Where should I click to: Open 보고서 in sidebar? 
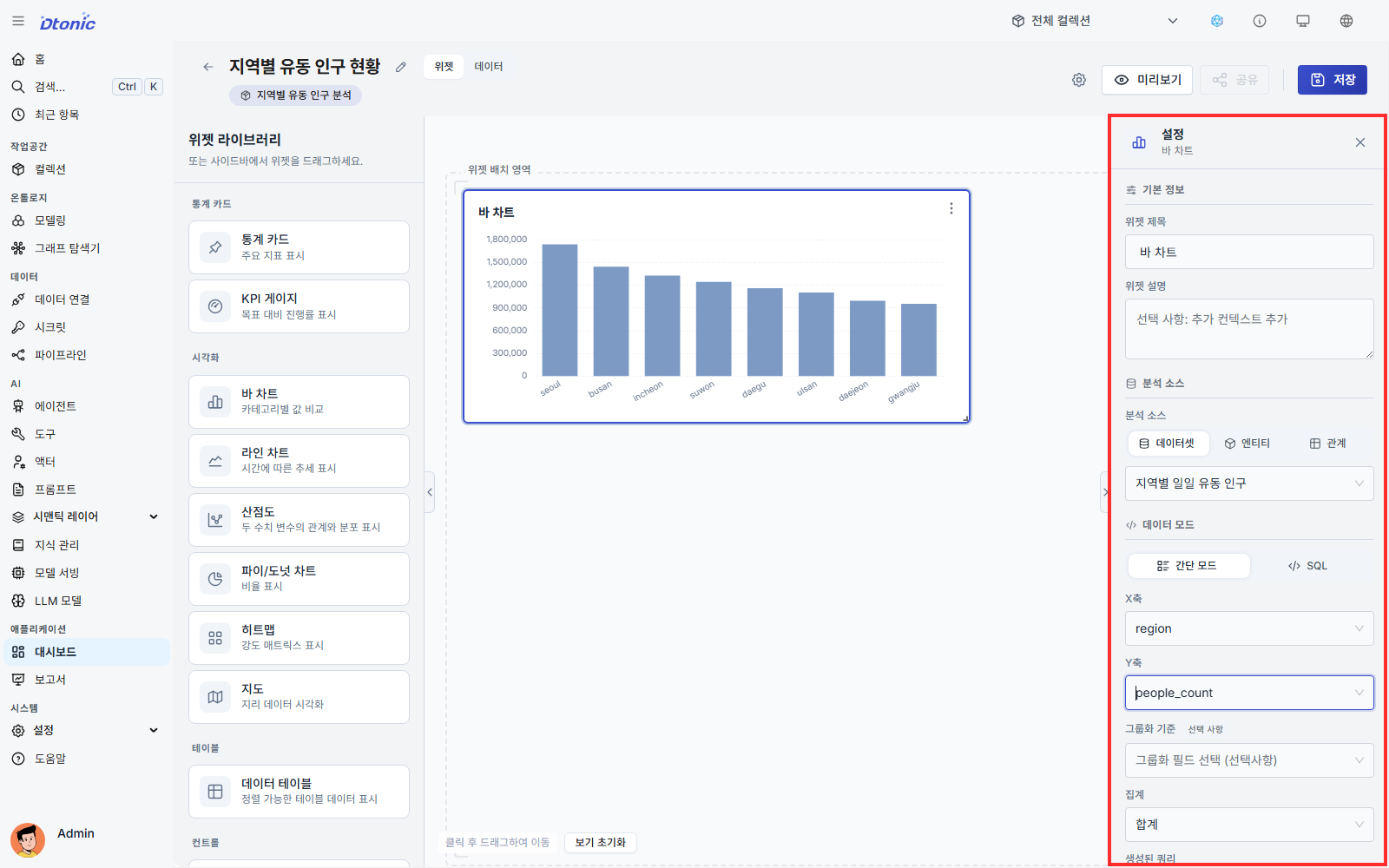(x=87, y=680)
